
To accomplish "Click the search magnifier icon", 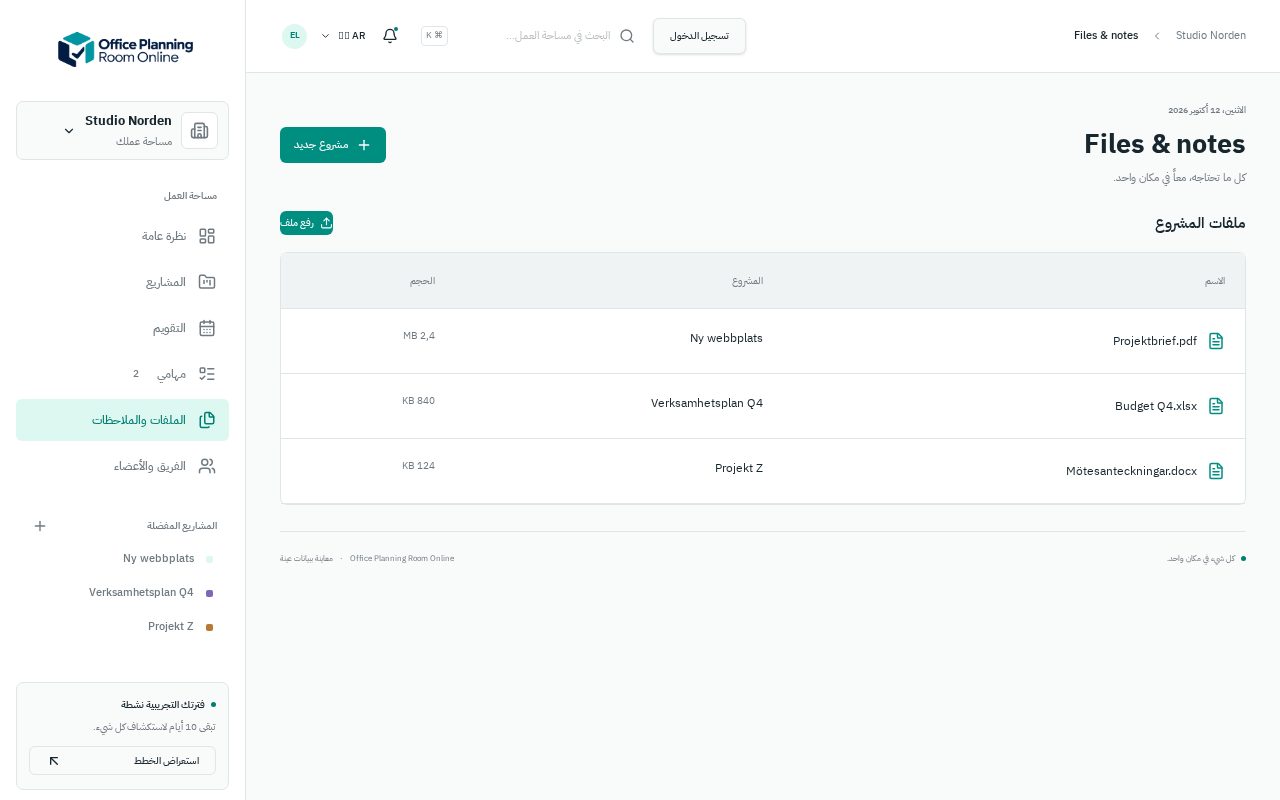I will coord(627,36).
